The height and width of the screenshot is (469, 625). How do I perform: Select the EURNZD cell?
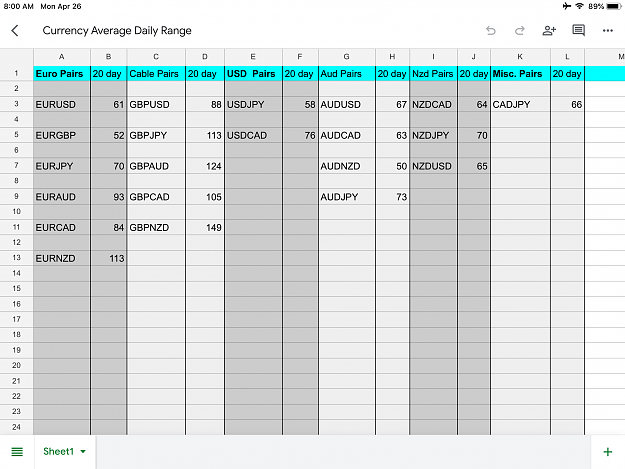point(62,258)
